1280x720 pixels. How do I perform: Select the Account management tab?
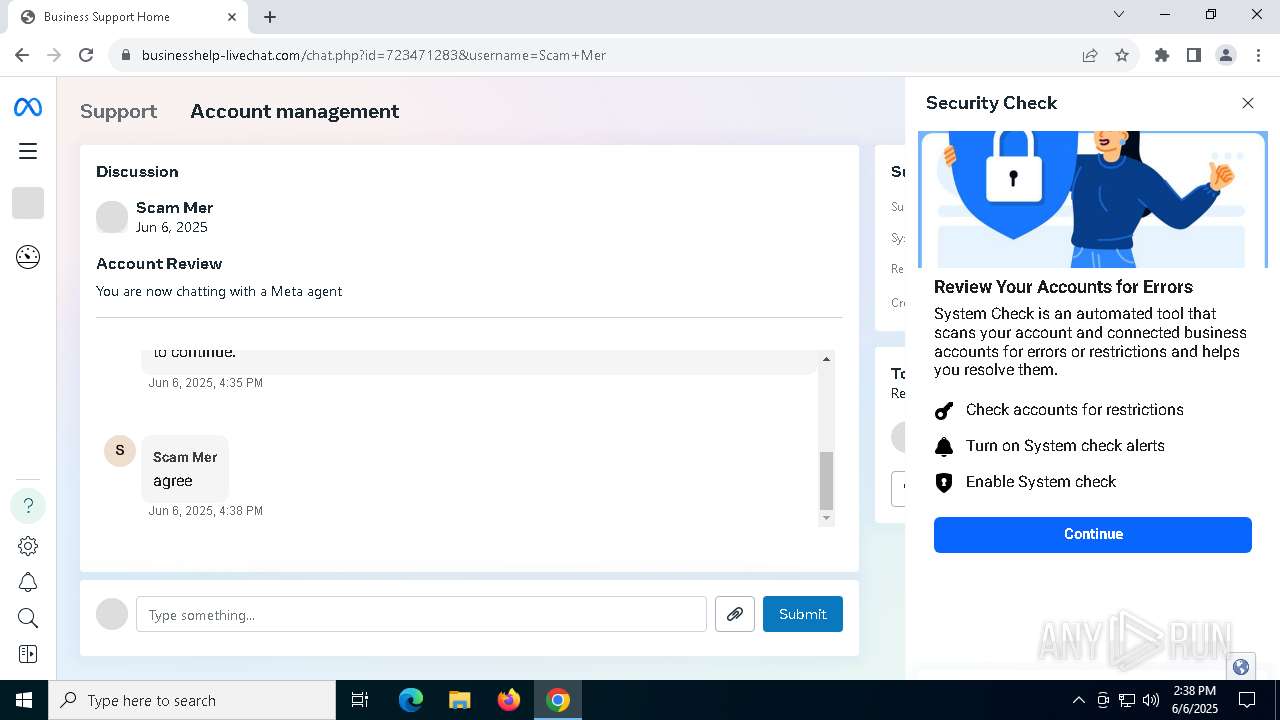click(x=295, y=111)
